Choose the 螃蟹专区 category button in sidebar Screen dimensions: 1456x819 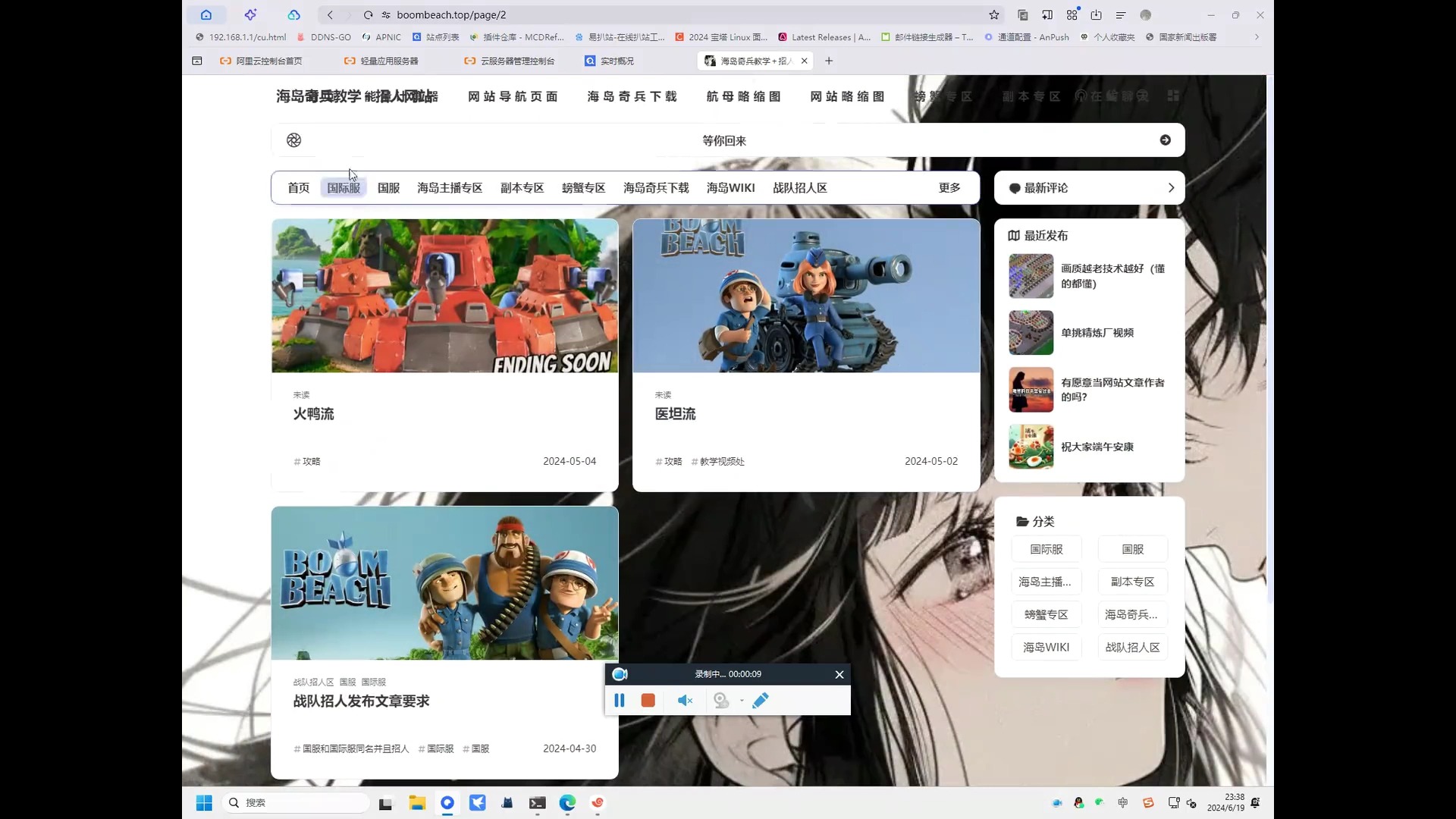coord(1046,614)
